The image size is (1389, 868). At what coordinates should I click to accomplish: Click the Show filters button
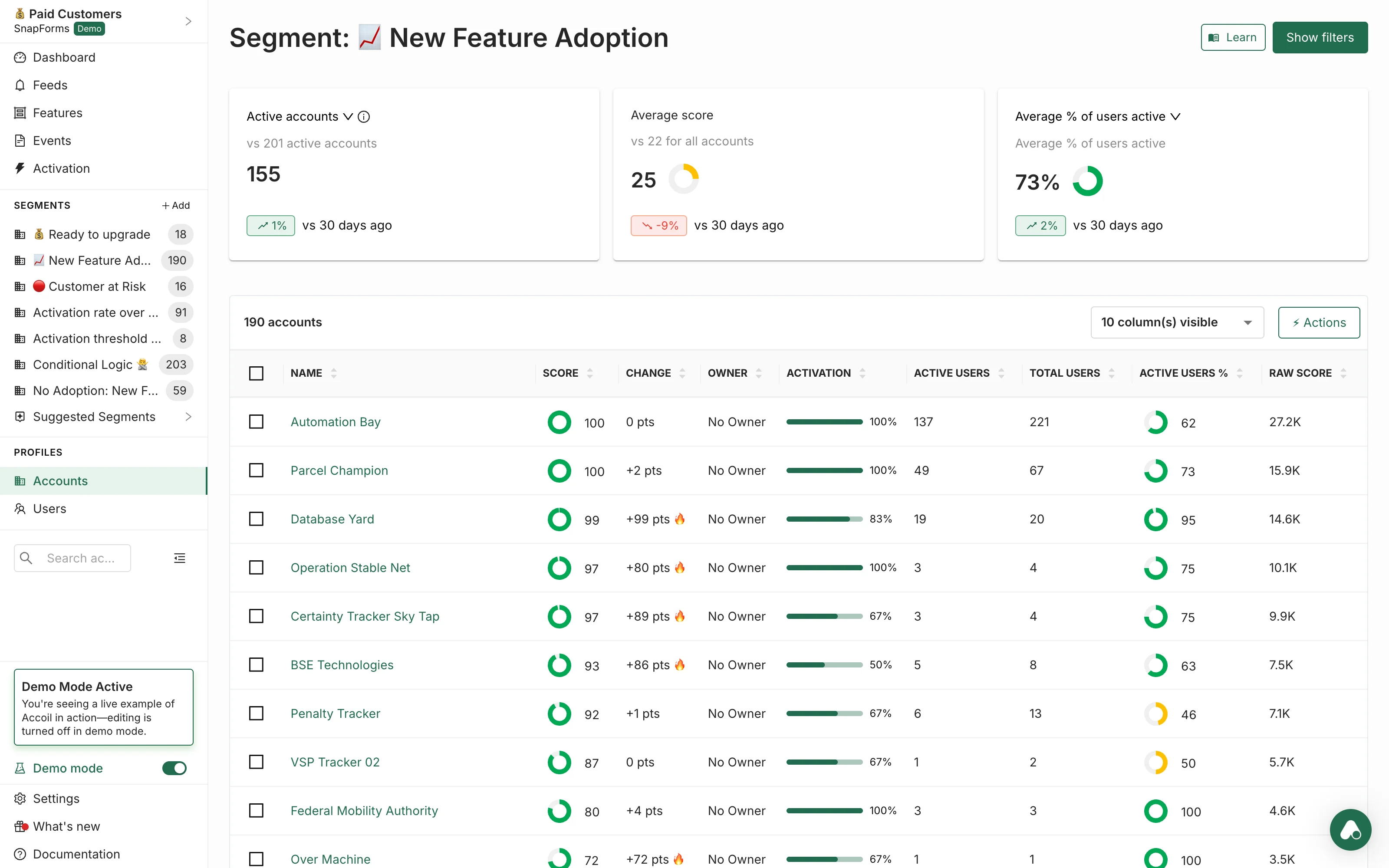(1320, 37)
